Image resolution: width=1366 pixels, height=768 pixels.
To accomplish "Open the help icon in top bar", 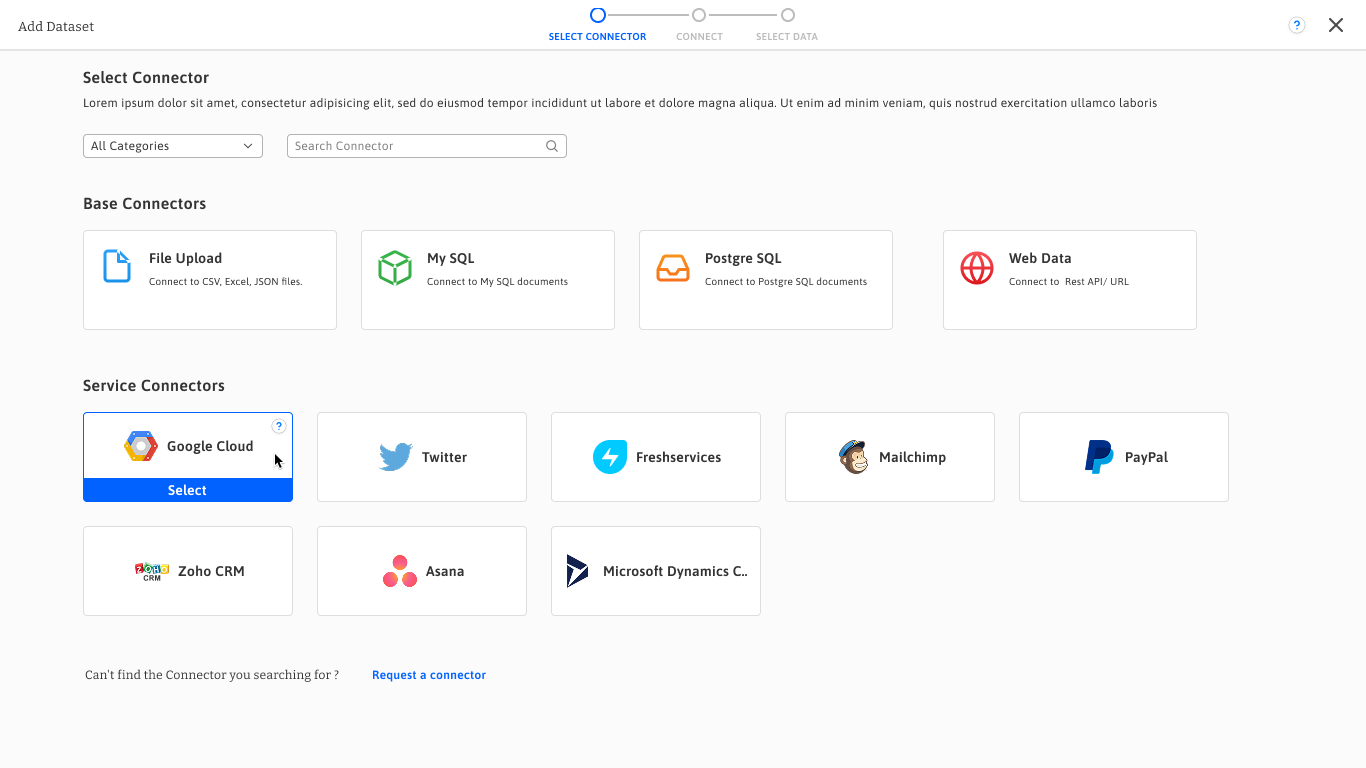I will pyautogui.click(x=1297, y=26).
